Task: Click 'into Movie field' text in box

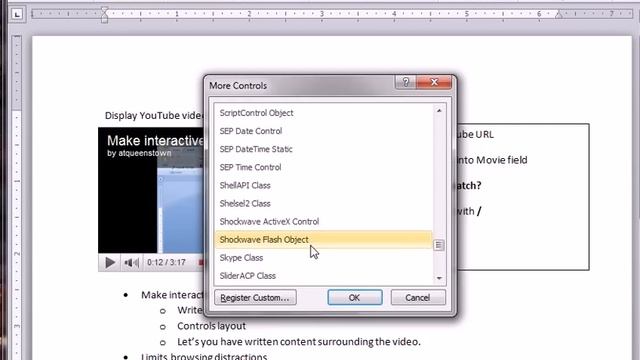Action: (x=491, y=160)
